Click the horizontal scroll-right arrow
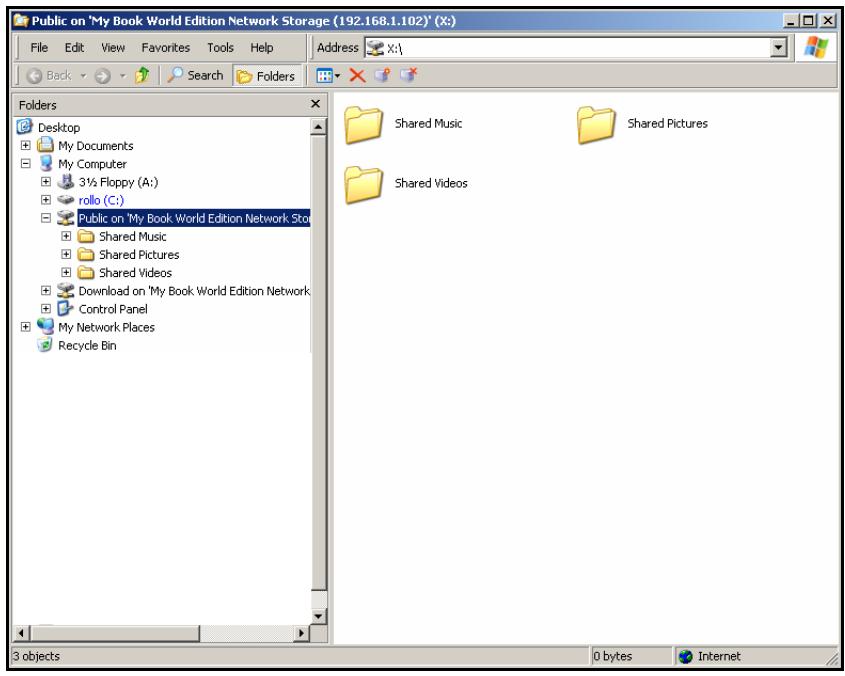845x676 pixels. pos(302,633)
